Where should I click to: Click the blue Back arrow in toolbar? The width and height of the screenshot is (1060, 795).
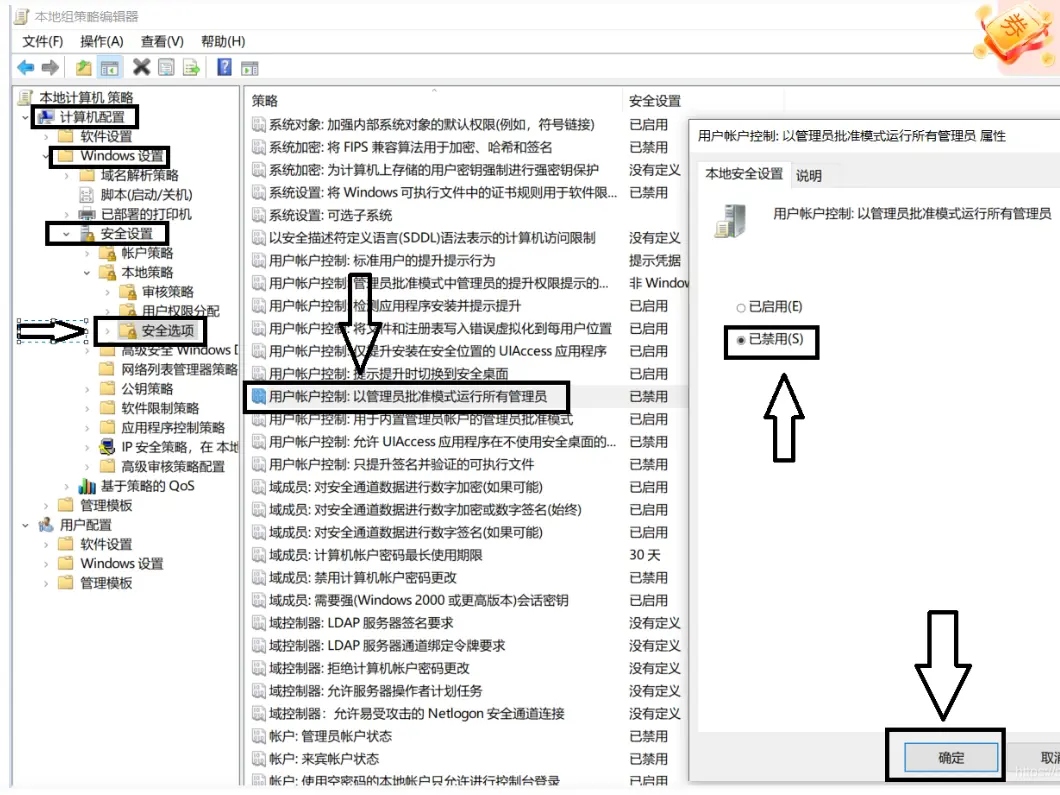(25, 67)
